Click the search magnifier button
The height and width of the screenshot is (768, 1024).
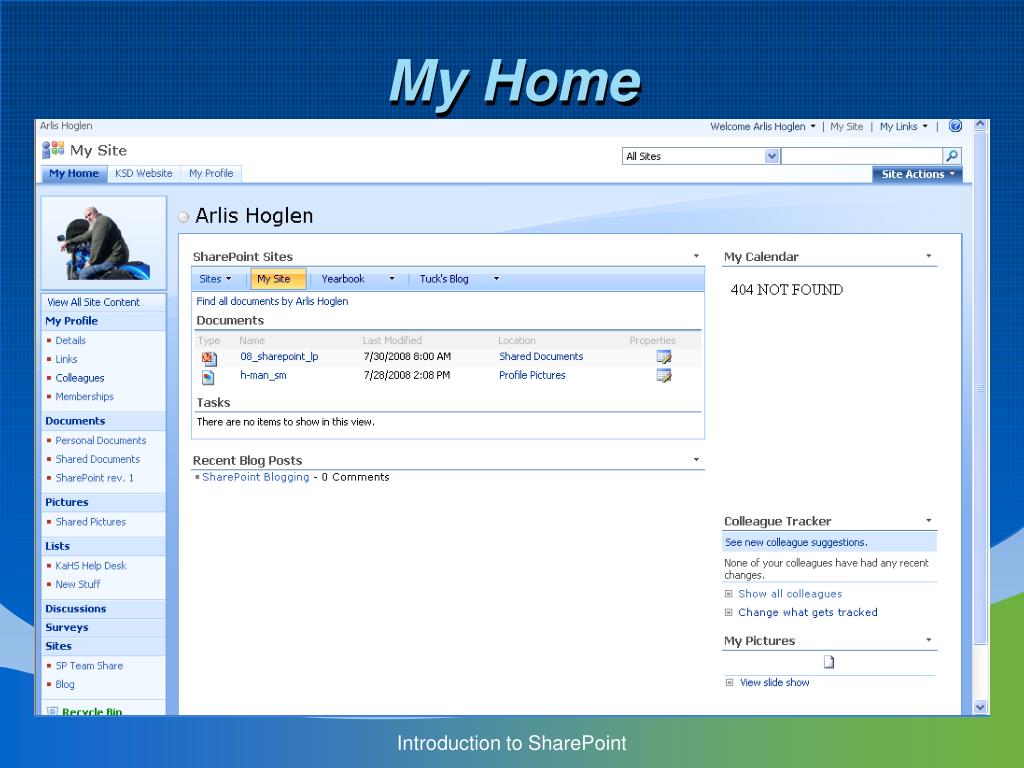[952, 156]
